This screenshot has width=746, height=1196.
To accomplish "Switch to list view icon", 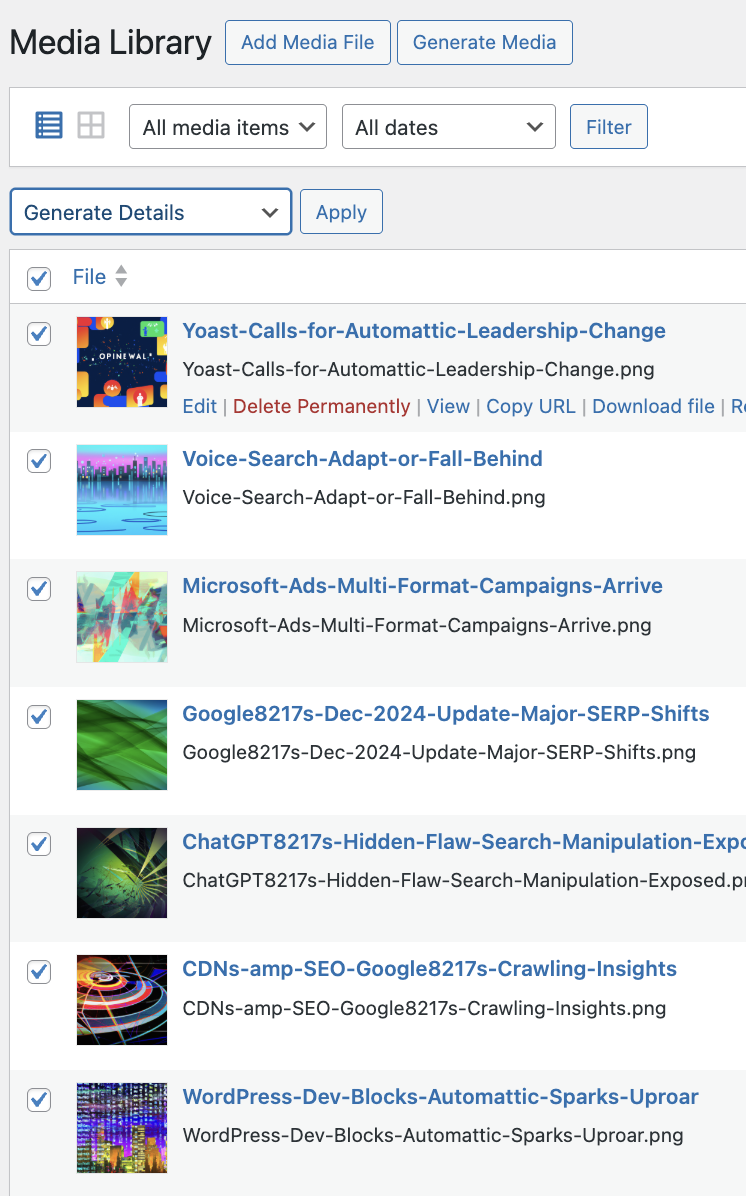I will coord(49,125).
